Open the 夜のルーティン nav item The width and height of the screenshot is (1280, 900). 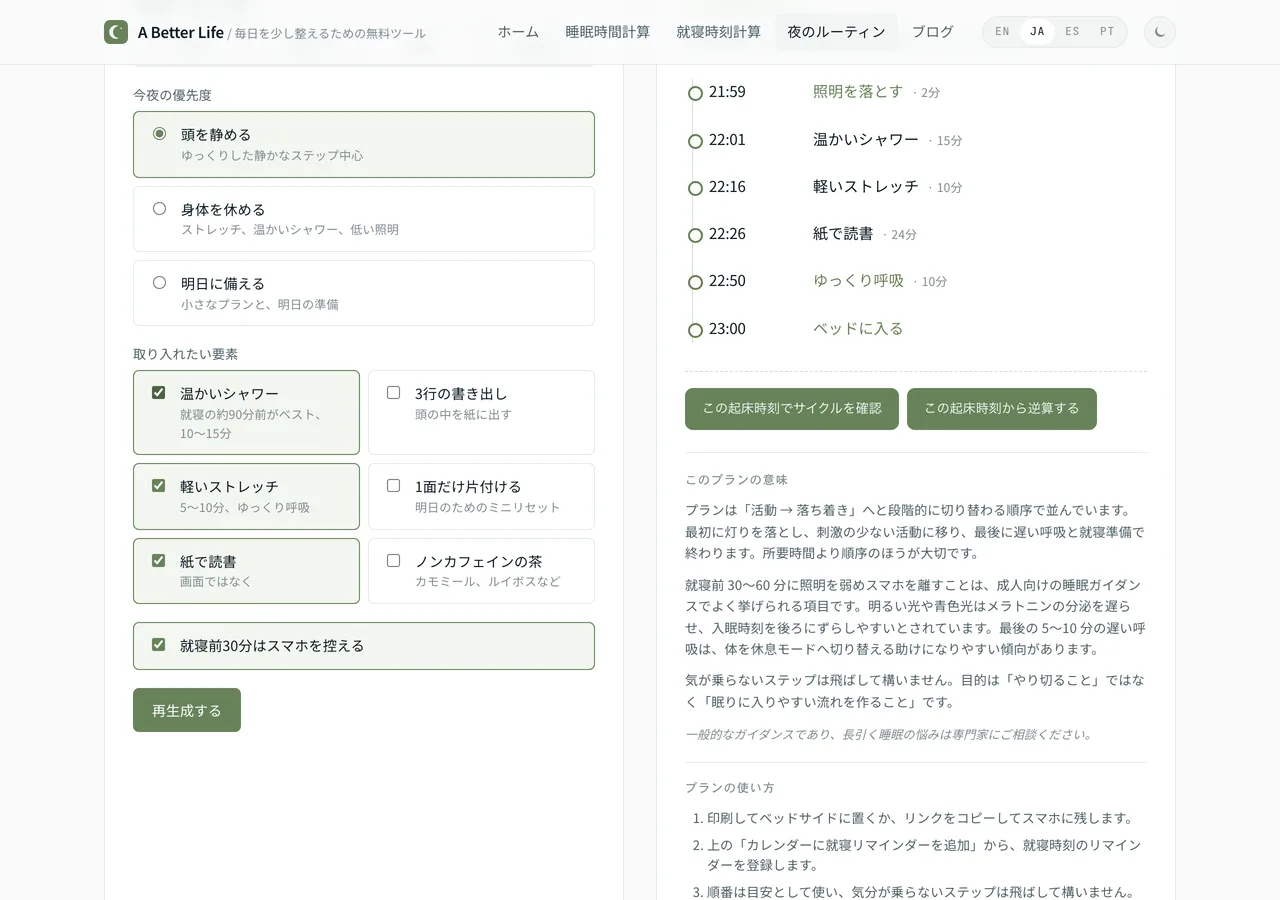[x=836, y=32]
